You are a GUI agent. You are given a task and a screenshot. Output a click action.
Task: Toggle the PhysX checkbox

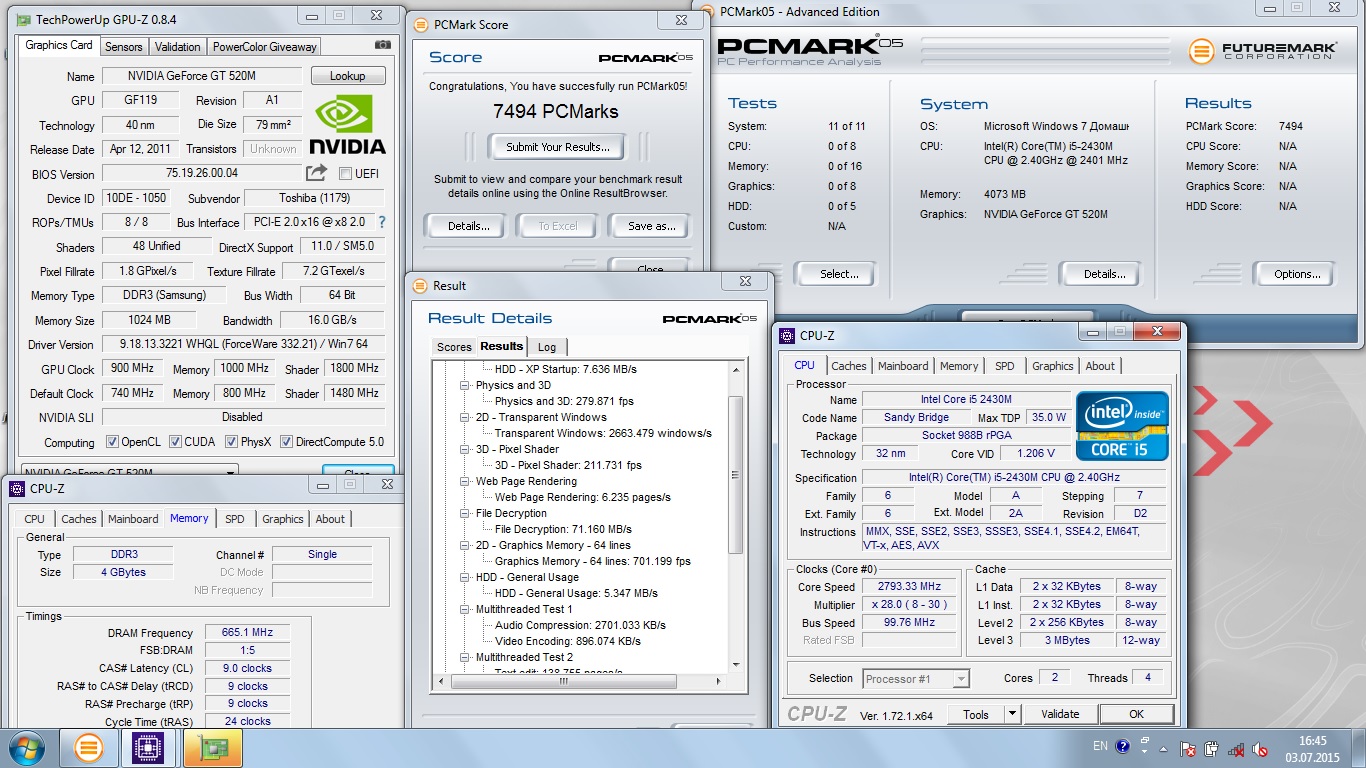pyautogui.click(x=231, y=441)
